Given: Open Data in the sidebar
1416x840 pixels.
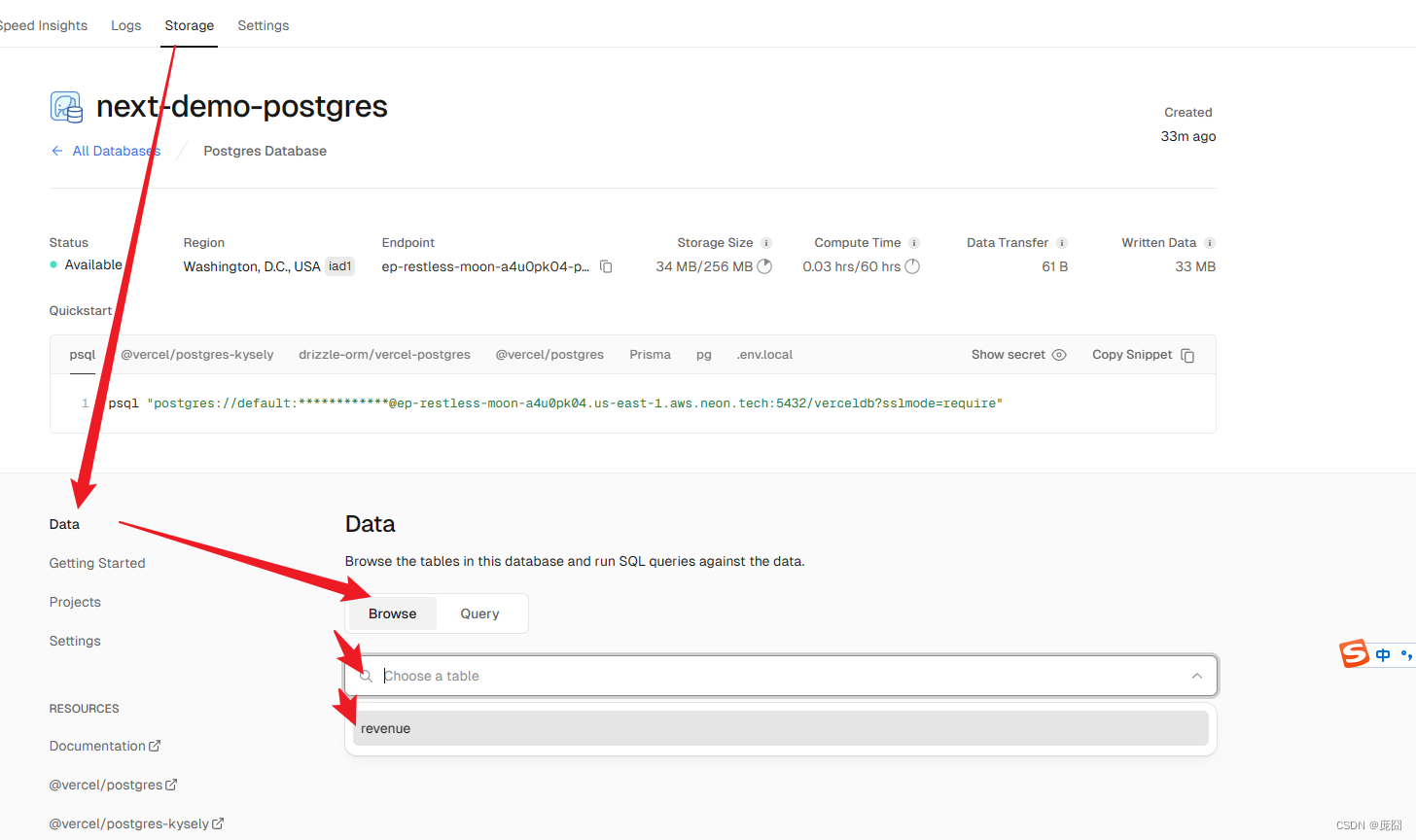Looking at the screenshot, I should coord(65,524).
